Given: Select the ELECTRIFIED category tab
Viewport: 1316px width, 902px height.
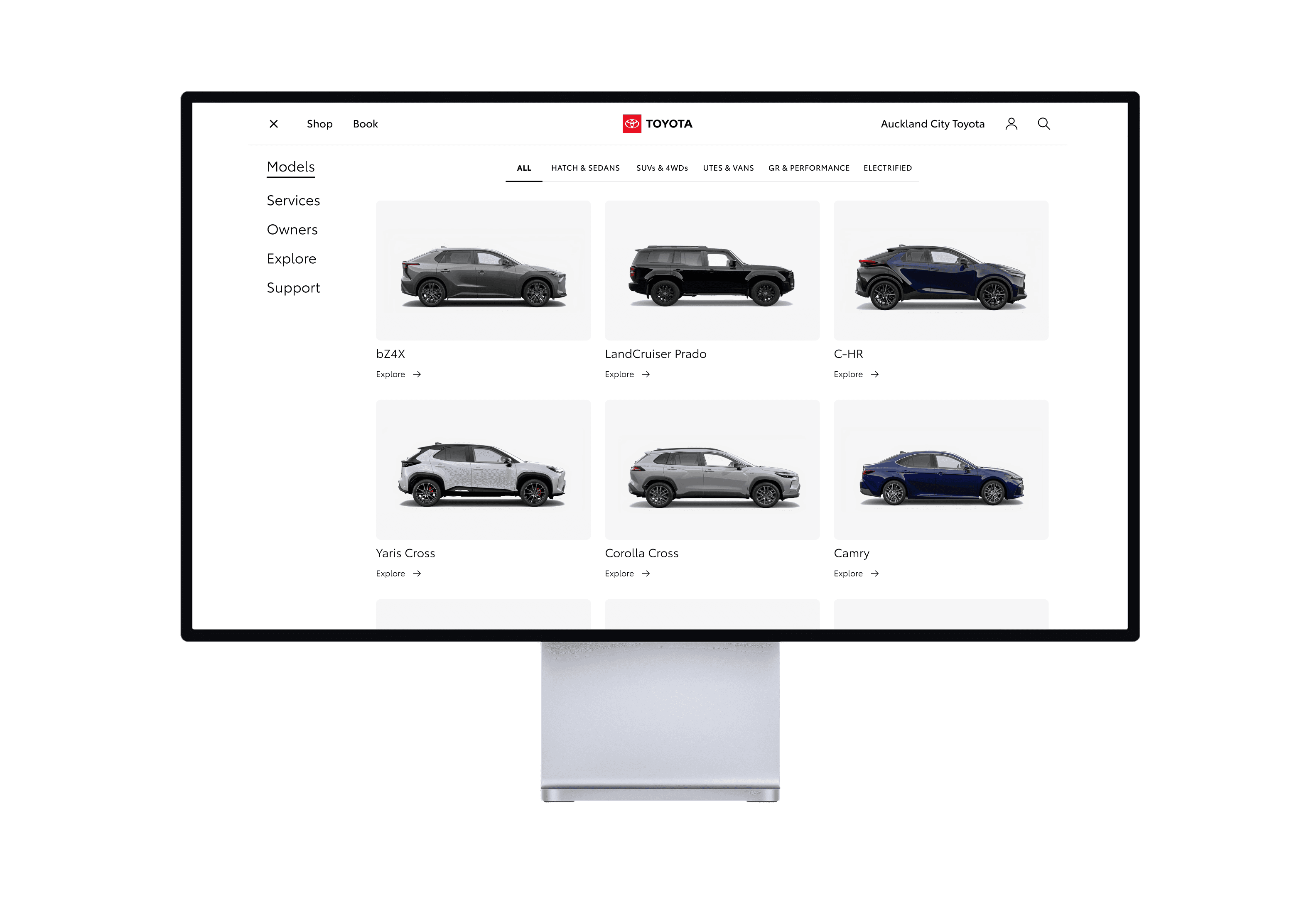Looking at the screenshot, I should (887, 168).
